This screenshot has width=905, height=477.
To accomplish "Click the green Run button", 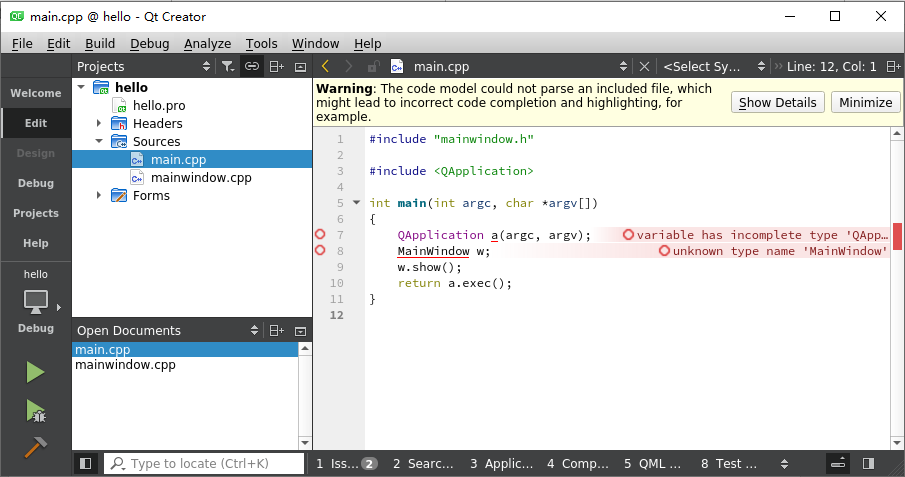I will pos(35,372).
